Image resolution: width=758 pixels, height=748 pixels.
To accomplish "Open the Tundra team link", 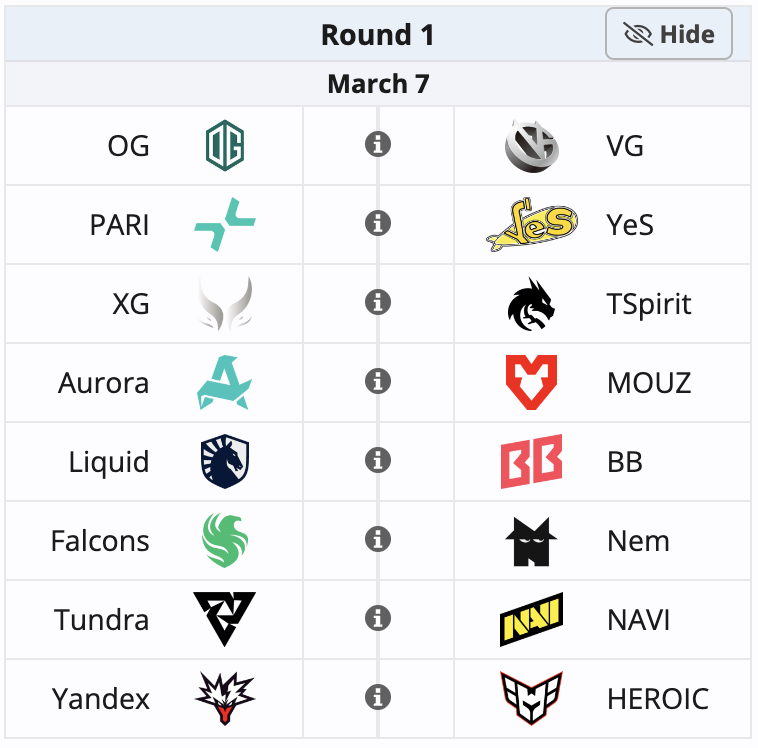I will tap(102, 620).
